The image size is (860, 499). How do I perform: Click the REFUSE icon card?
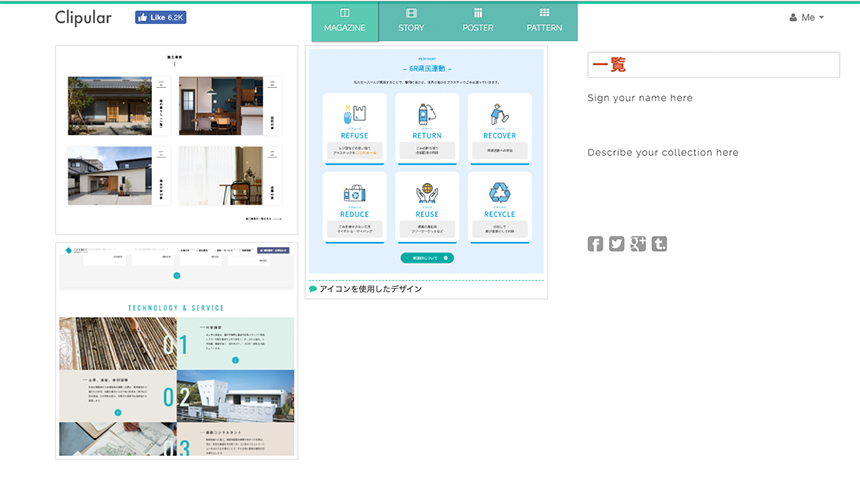[x=354, y=128]
